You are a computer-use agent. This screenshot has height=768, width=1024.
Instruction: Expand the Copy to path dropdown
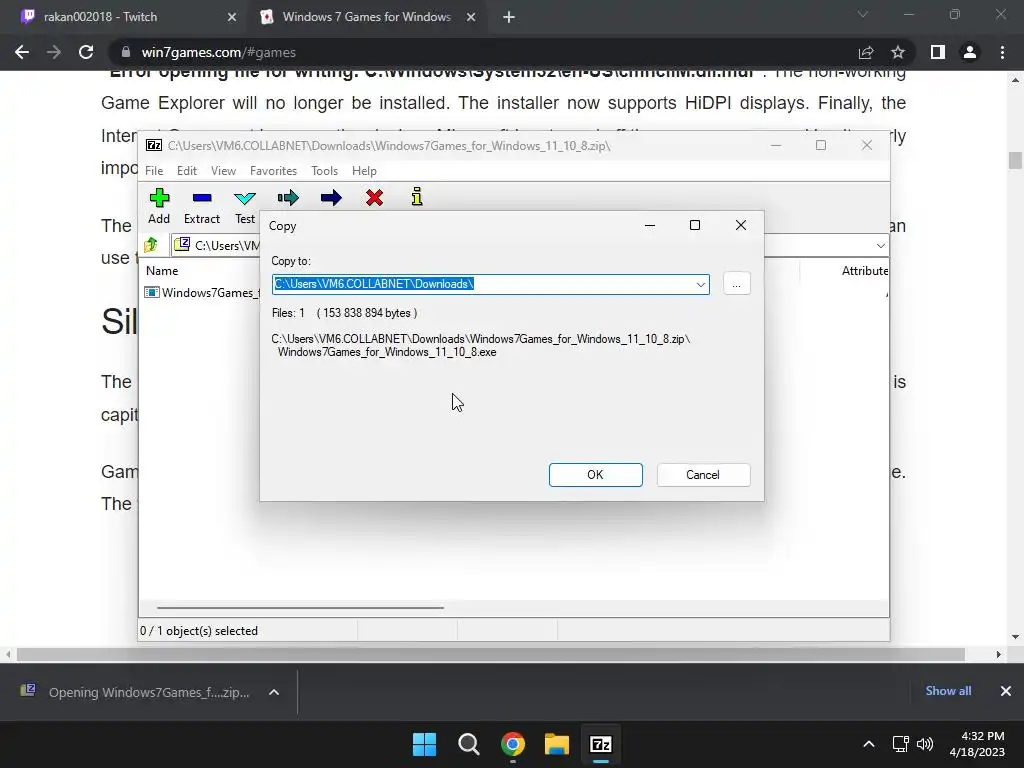click(701, 285)
